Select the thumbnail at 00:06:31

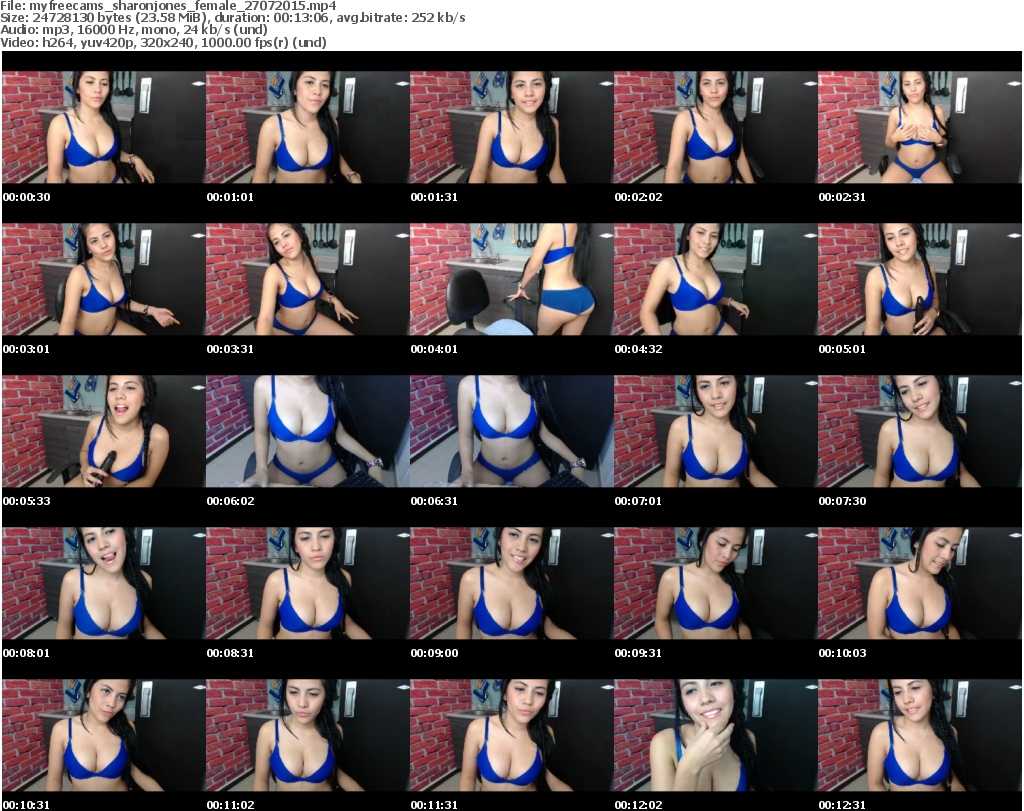tap(511, 431)
